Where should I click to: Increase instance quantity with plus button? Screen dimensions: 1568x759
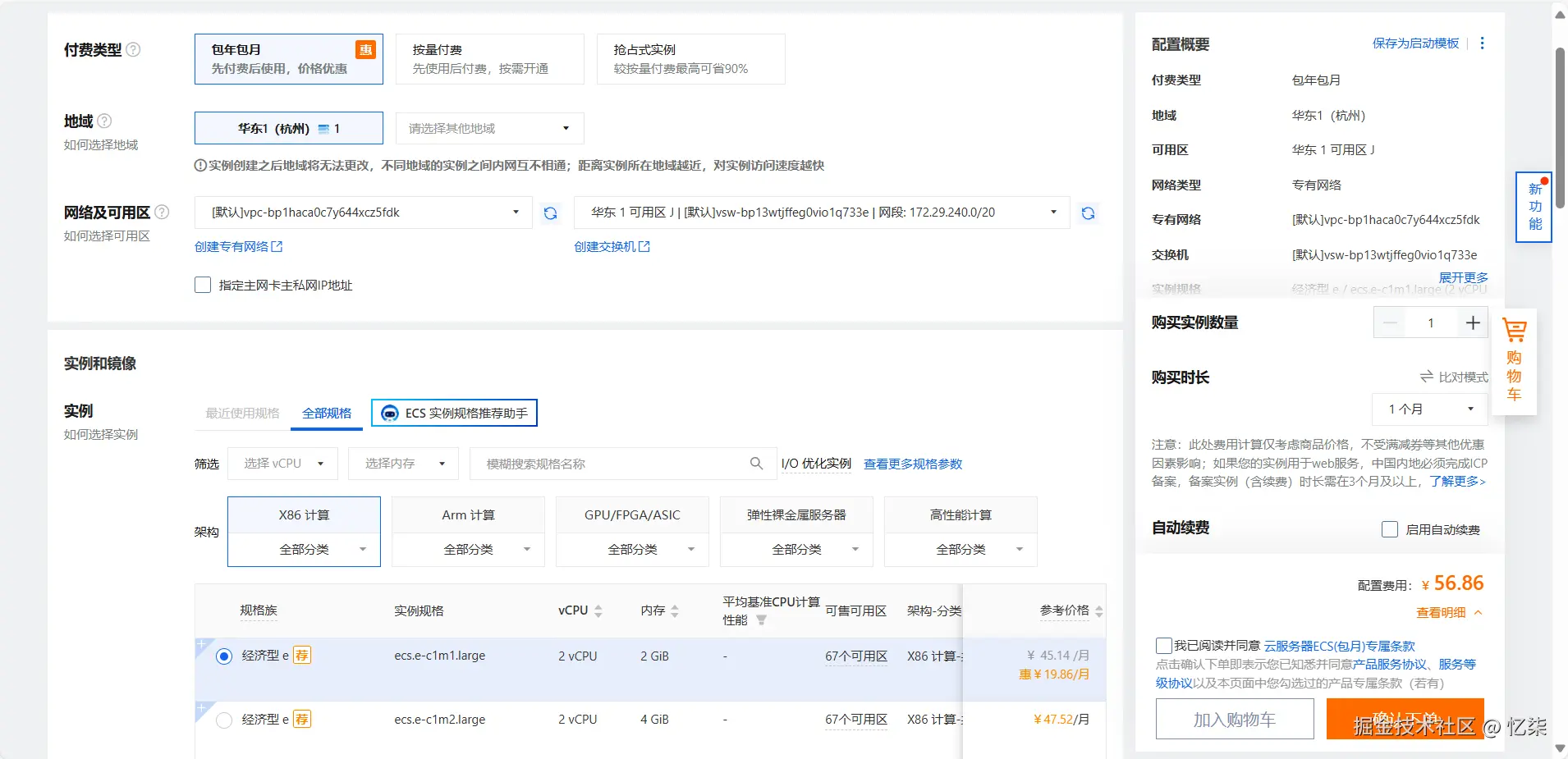tap(1473, 322)
